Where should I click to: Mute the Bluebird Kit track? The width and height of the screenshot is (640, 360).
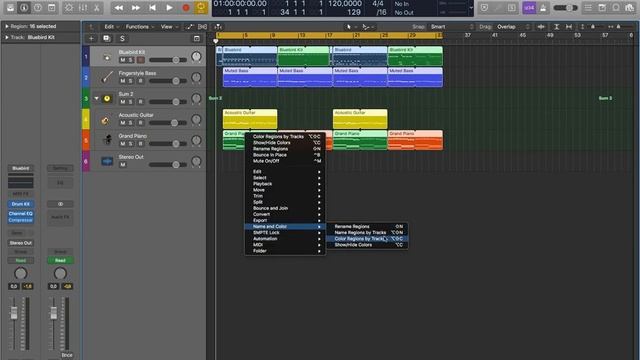pos(122,60)
